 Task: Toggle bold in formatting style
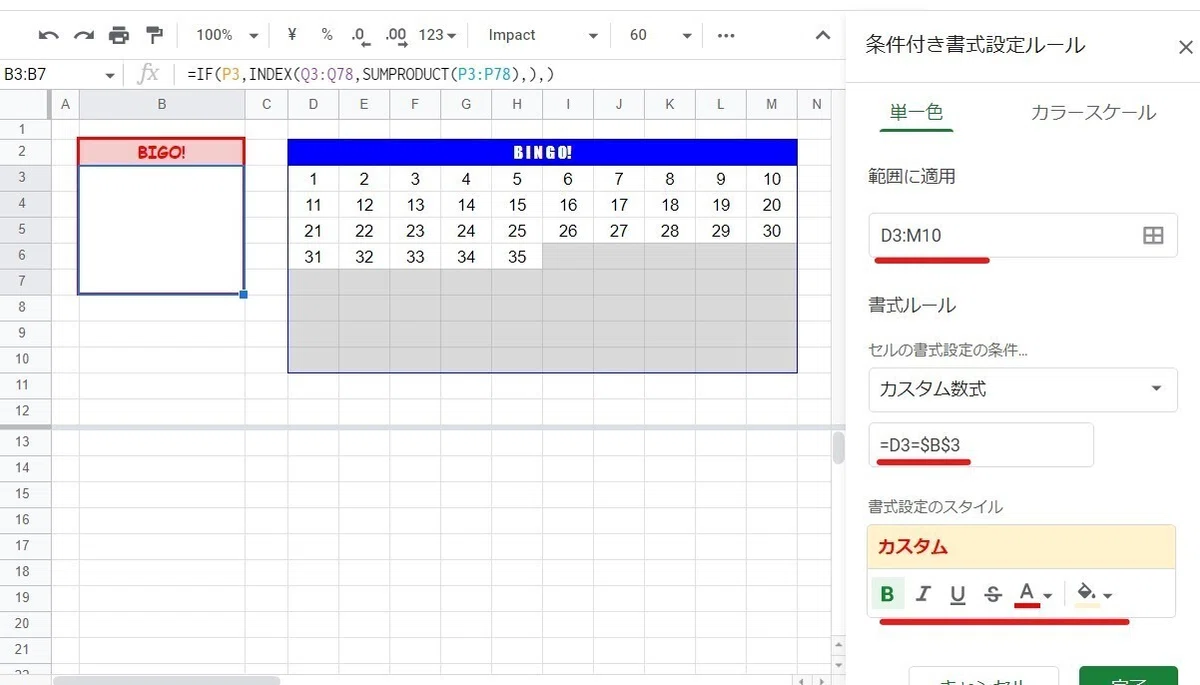pyautogui.click(x=887, y=595)
